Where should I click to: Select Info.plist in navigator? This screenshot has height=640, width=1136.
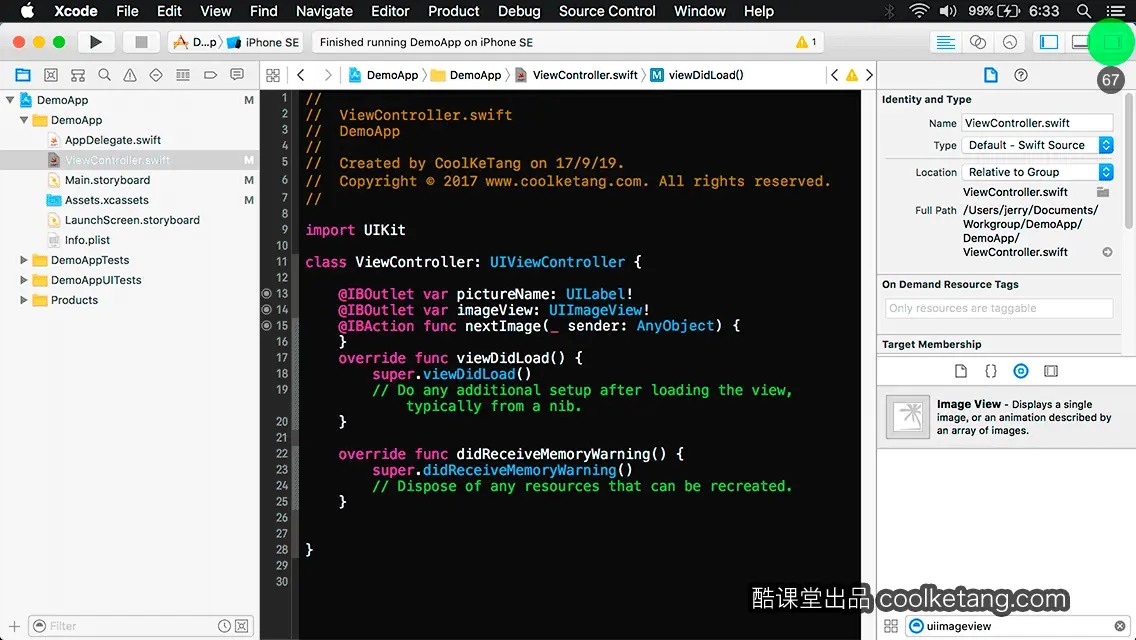(x=87, y=240)
